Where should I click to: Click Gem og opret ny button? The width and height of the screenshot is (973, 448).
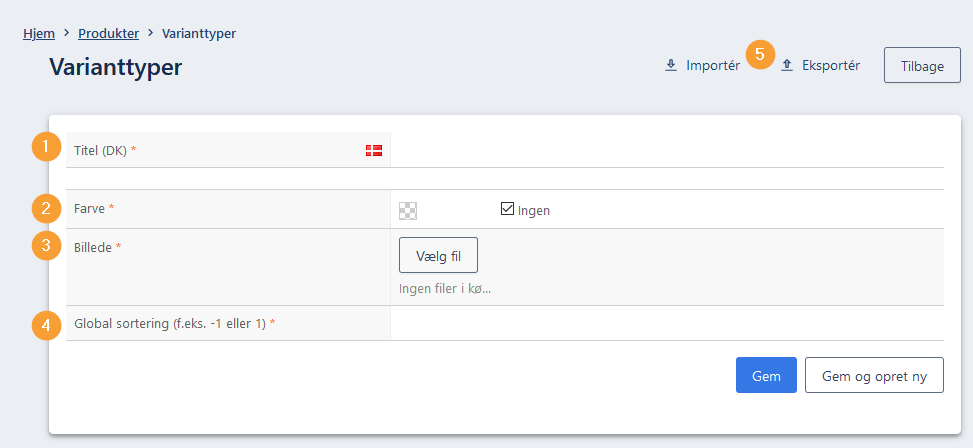(874, 375)
